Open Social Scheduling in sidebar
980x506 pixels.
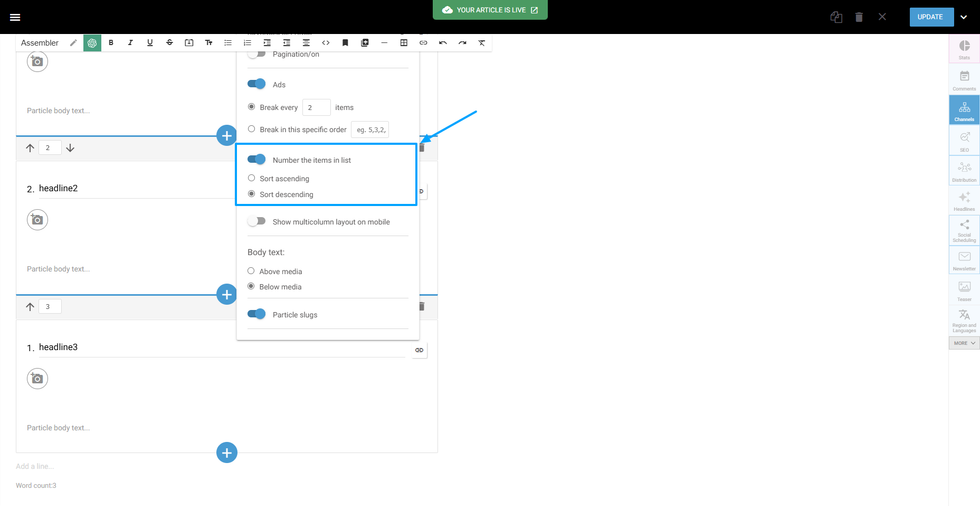tap(964, 231)
